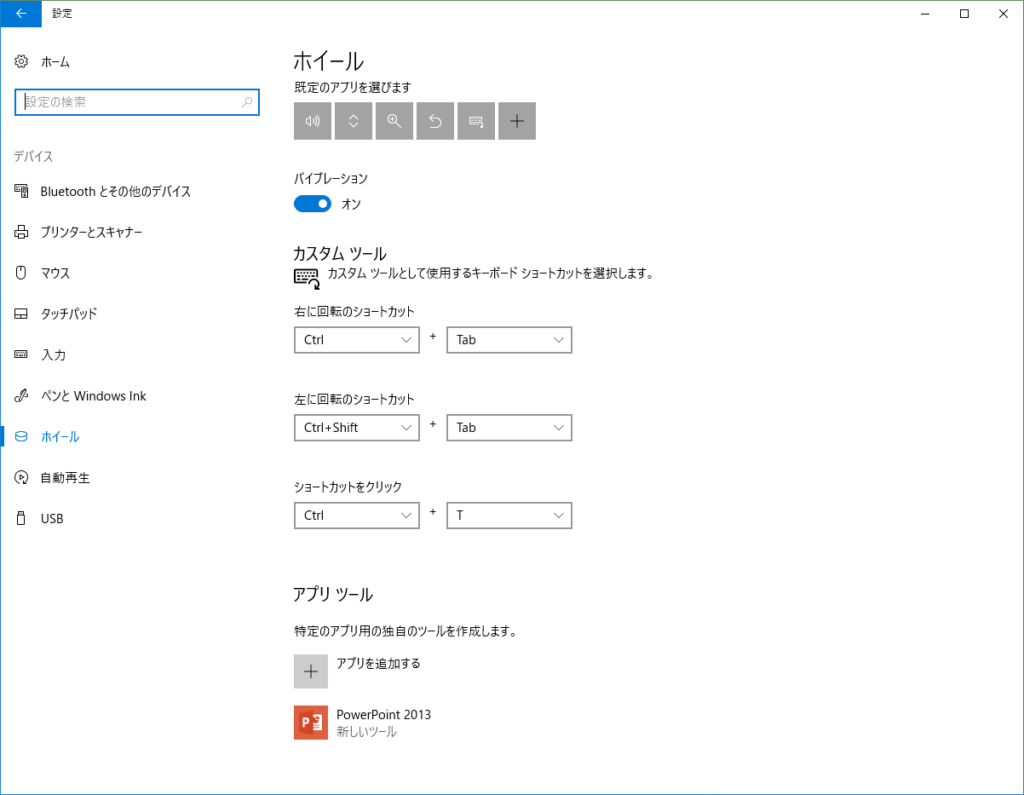Image resolution: width=1024 pixels, height=795 pixels.
Task: Open the Ctrl modifier dropdown for right rotation
Action: click(357, 340)
